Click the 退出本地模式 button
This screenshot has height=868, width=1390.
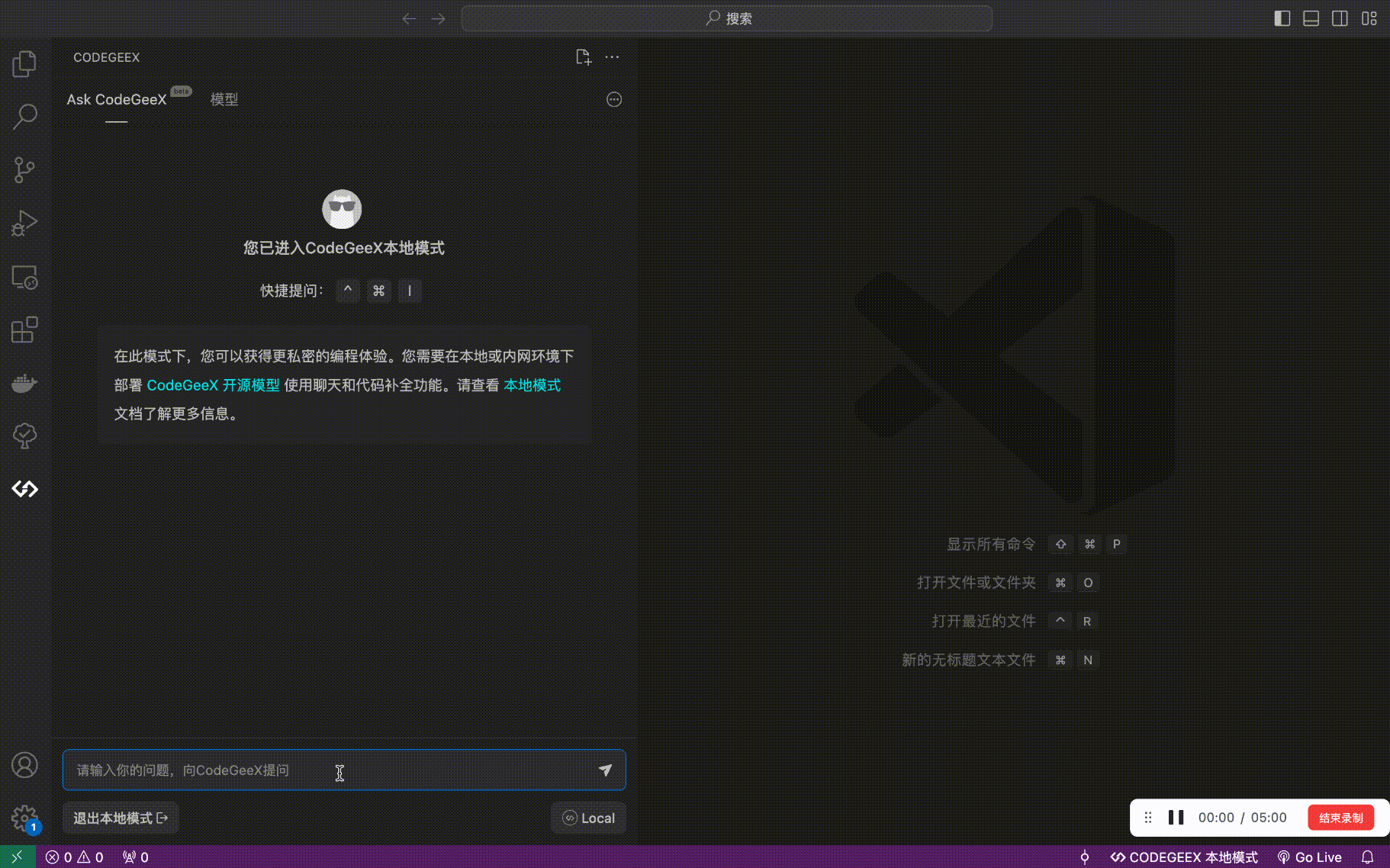[x=119, y=818]
